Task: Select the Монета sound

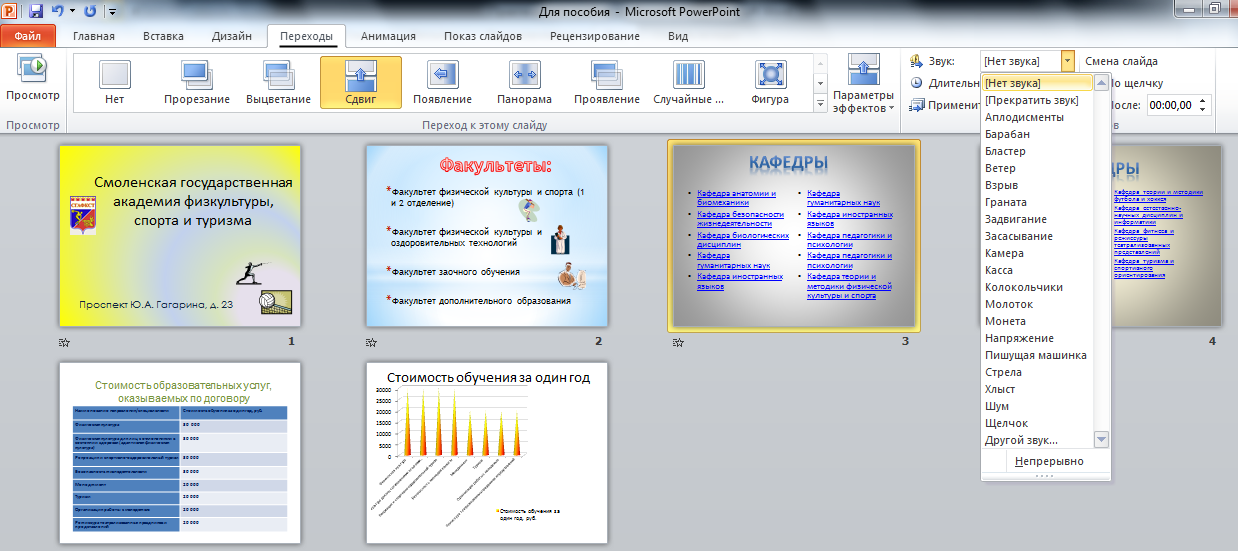Action: tap(1038, 321)
